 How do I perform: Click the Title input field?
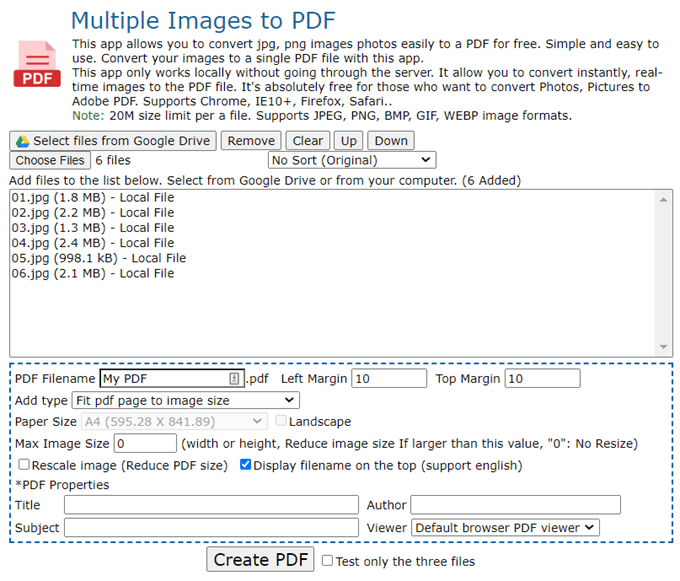point(211,505)
